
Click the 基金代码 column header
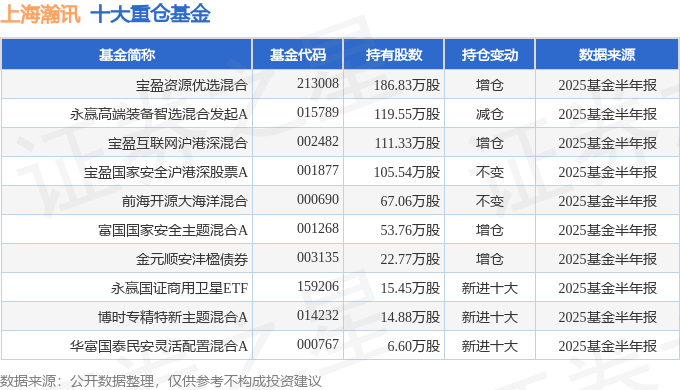298,55
